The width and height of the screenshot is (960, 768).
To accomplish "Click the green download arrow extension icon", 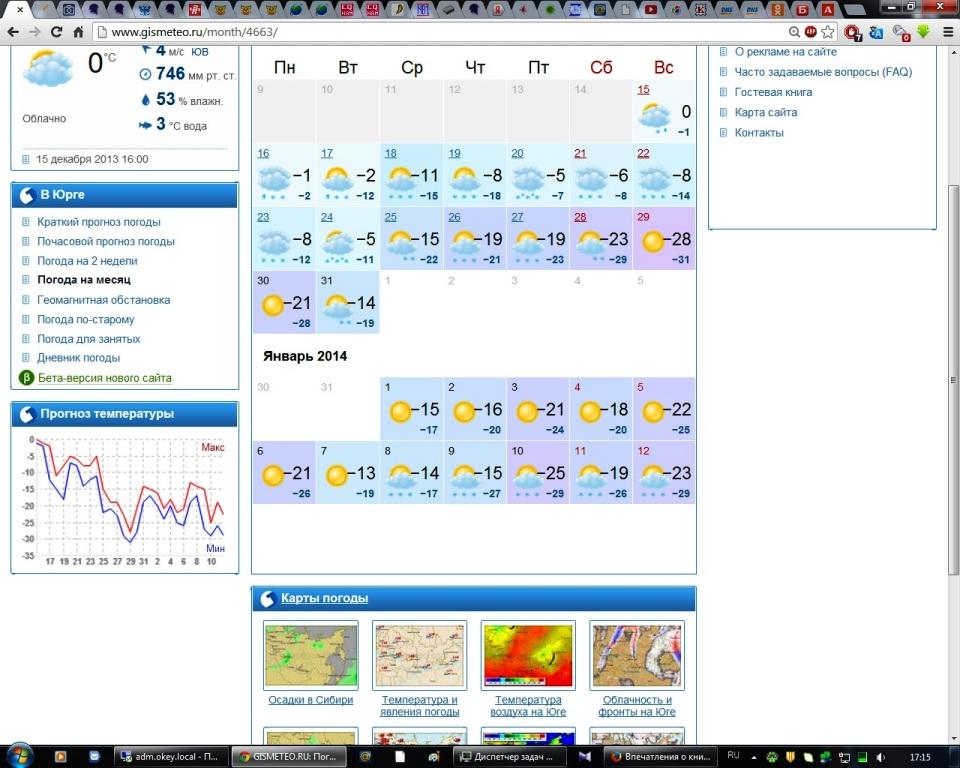I will (x=924, y=32).
